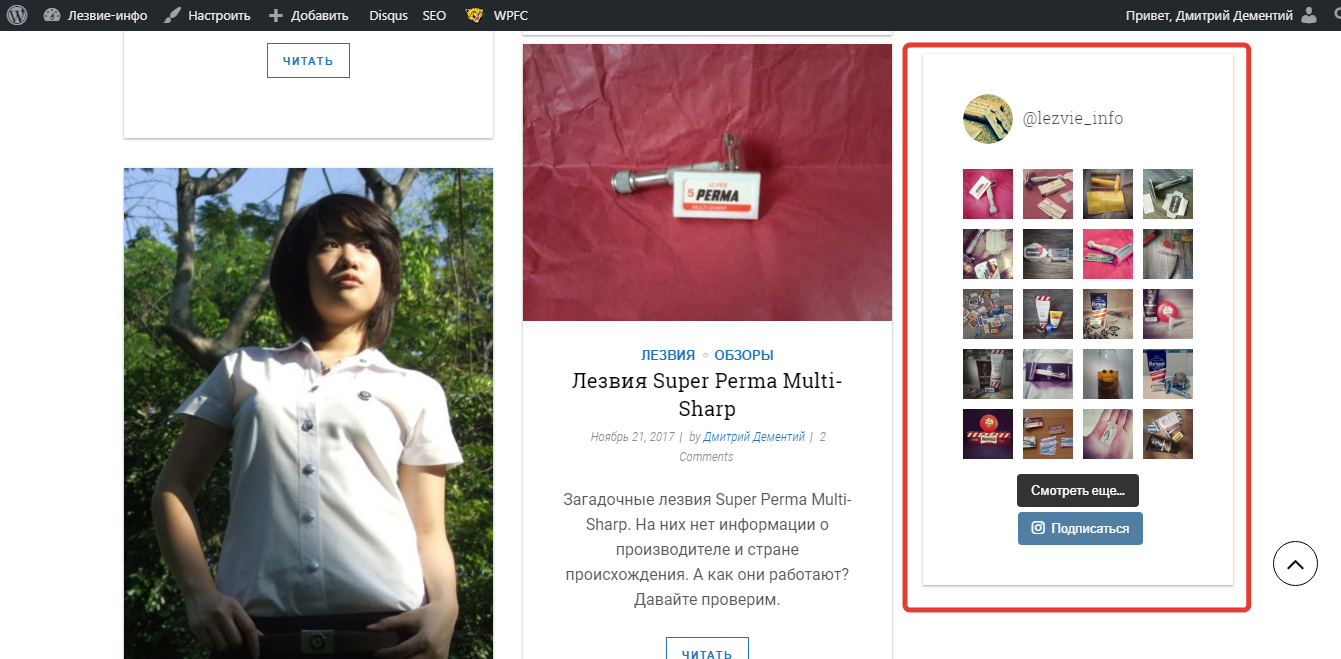Click the Настроить customize brush item
This screenshot has width=1341, height=659.
(x=208, y=15)
